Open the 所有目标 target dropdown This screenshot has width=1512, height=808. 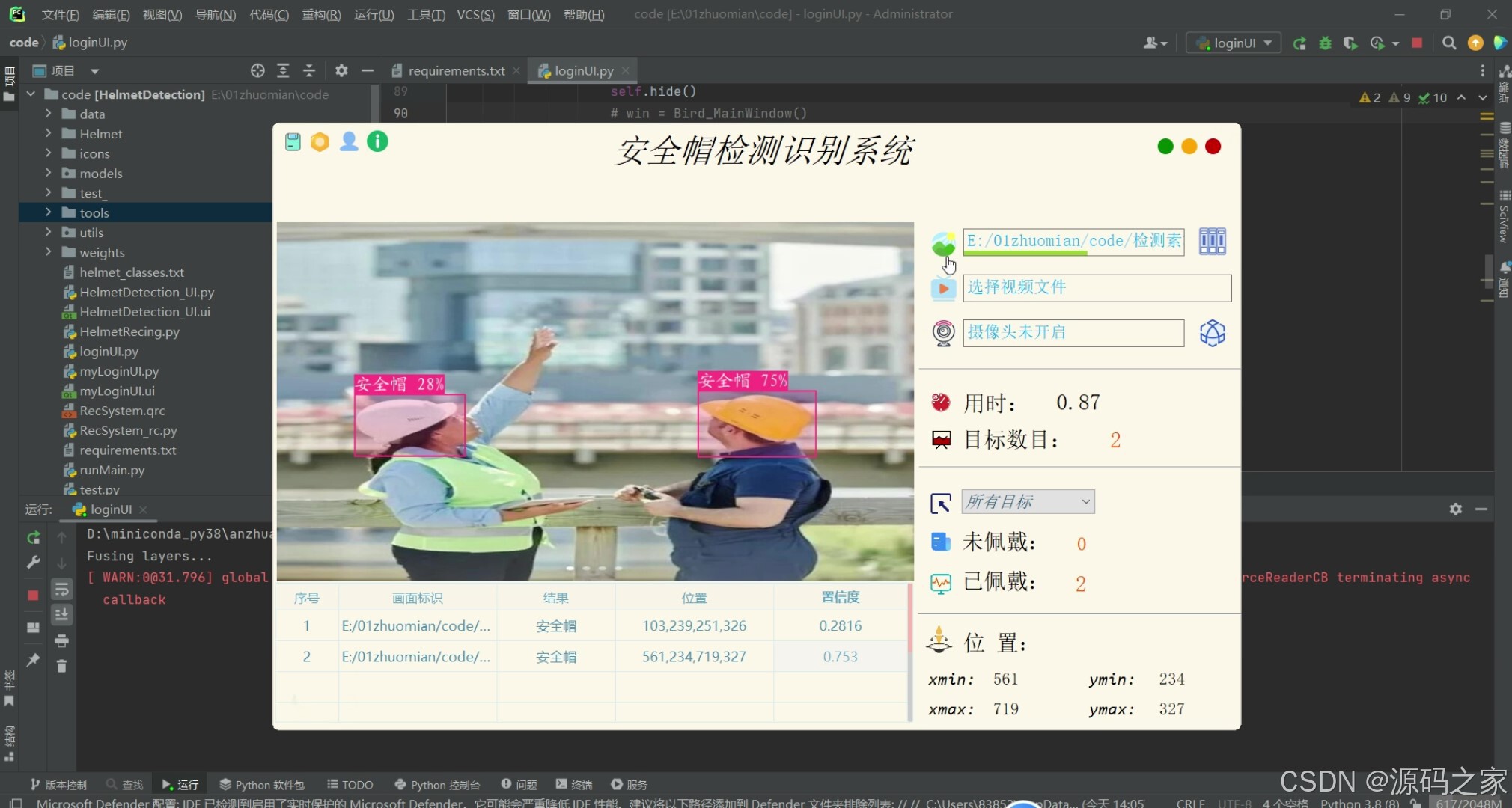point(1028,501)
